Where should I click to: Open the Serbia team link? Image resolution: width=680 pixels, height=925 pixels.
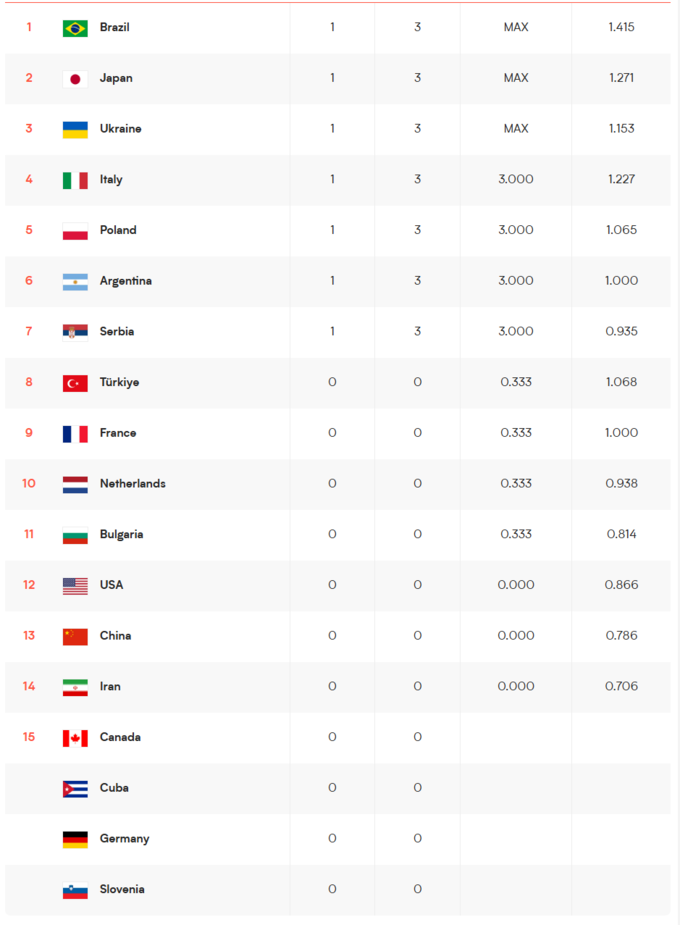[x=117, y=331]
